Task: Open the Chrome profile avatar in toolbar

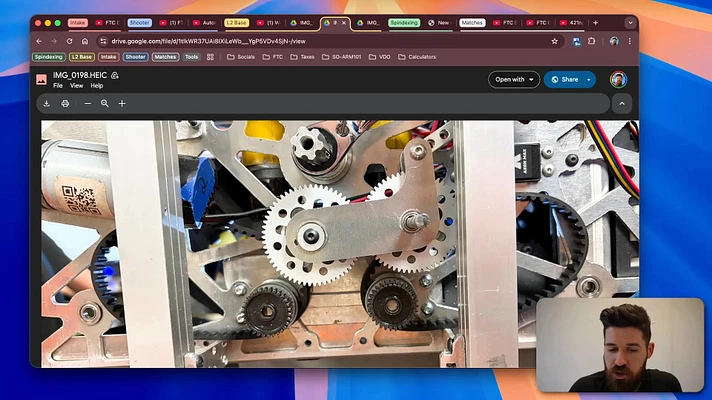Action: [614, 41]
